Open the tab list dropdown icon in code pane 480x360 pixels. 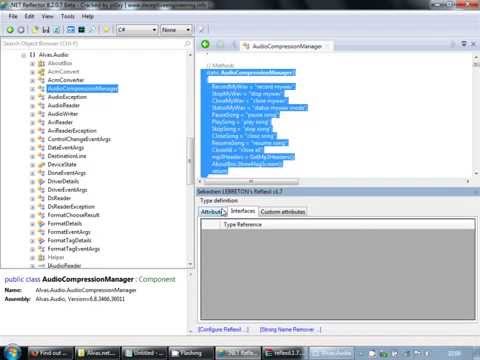pyautogui.click(x=464, y=44)
